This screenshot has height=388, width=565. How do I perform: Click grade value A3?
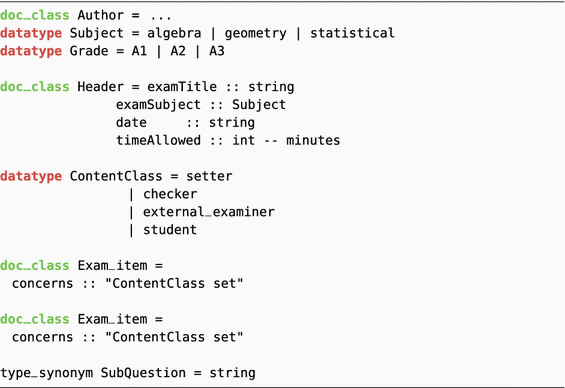[217, 51]
